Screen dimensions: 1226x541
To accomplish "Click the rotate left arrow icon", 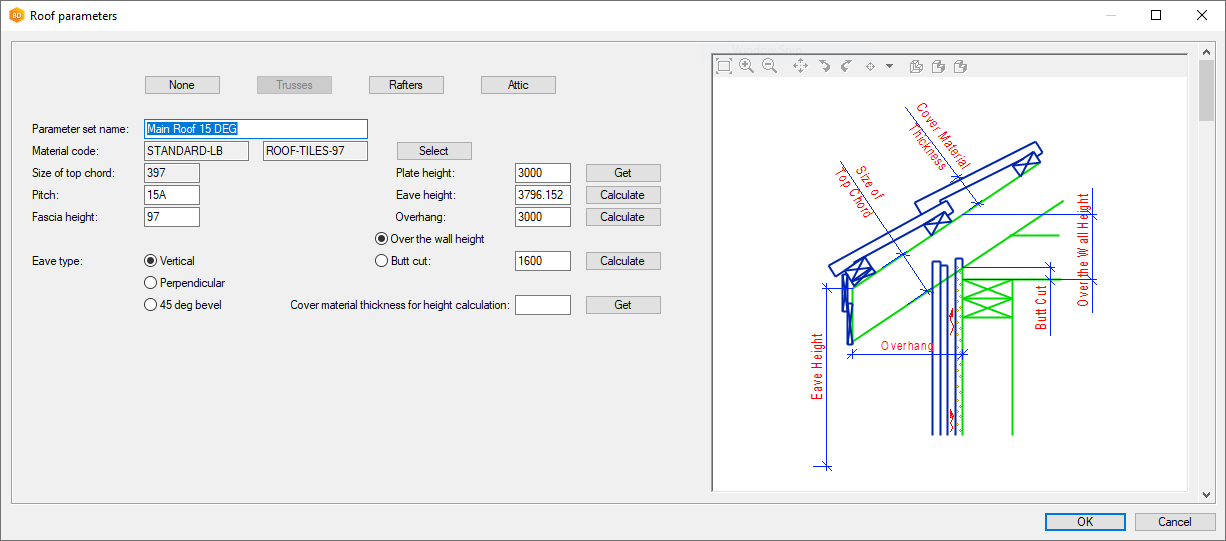I will coord(824,66).
